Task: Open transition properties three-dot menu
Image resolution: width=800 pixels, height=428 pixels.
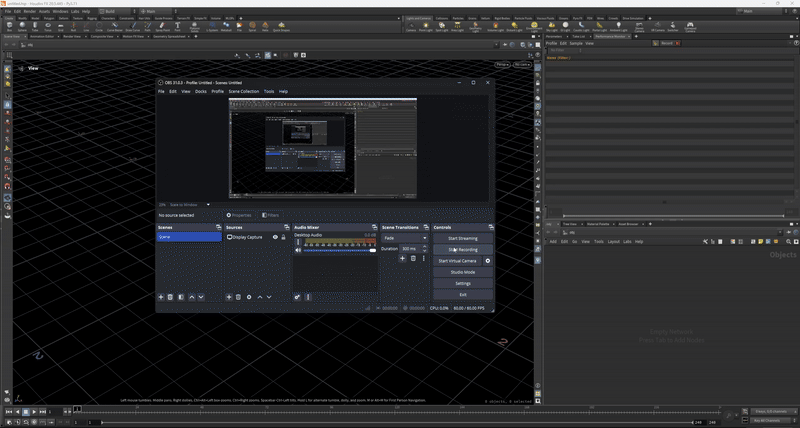Action: coord(423,259)
